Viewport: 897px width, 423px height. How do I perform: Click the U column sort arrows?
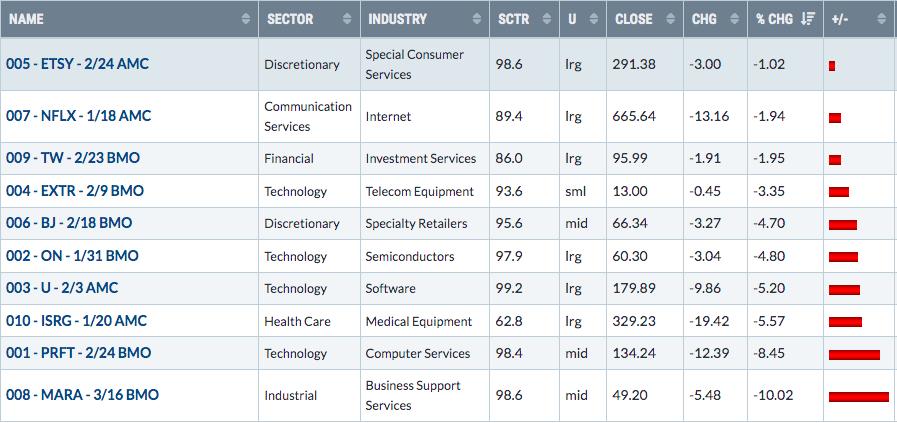click(594, 19)
